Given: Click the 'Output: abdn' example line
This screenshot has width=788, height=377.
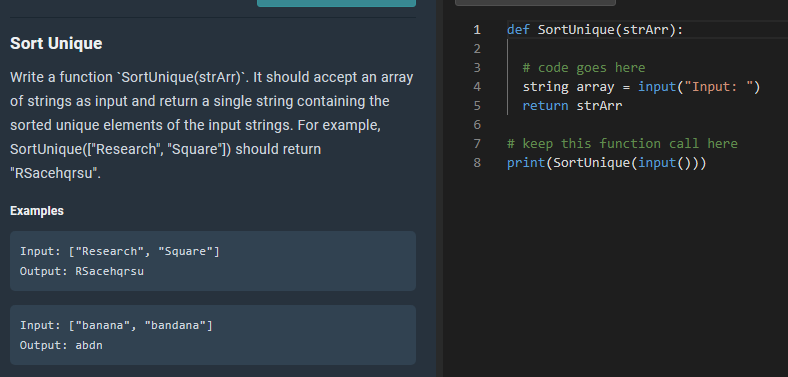Looking at the screenshot, I should click(61, 345).
